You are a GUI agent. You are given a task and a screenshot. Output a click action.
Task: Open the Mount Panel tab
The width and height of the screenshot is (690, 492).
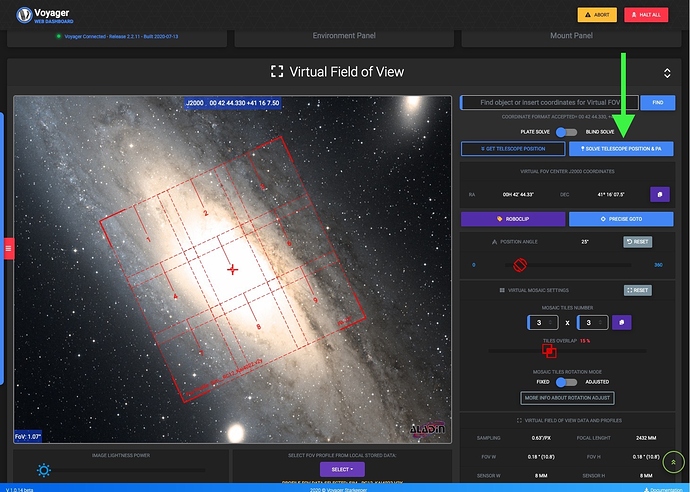(x=571, y=36)
